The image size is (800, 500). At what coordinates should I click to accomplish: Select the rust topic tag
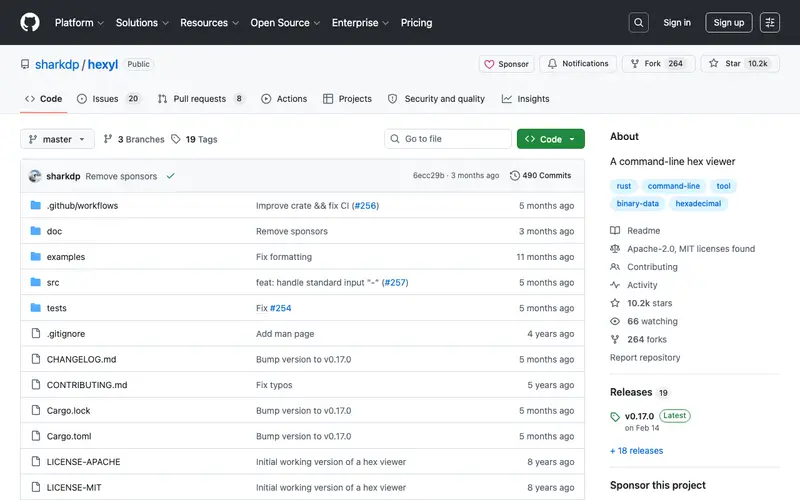(623, 186)
